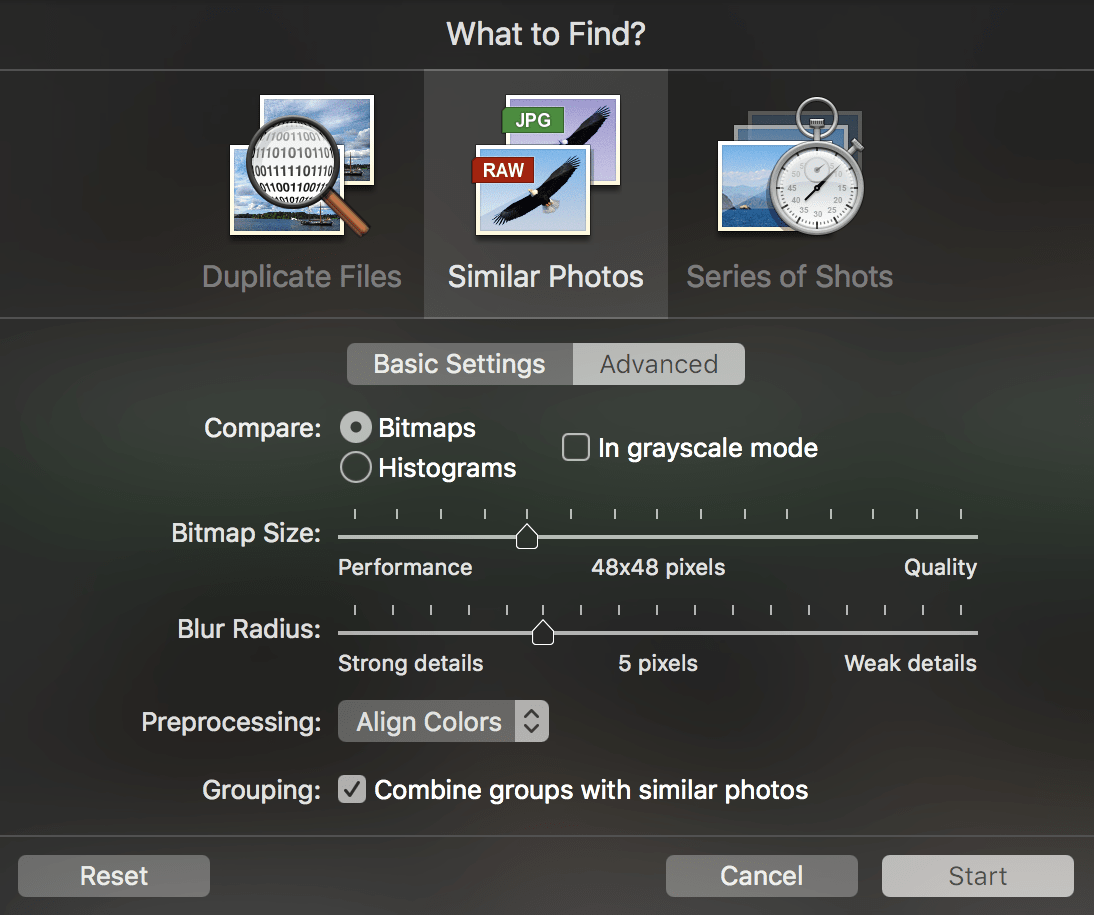This screenshot has height=915, width=1094.
Task: Click the Duplicate Files magnifier icon
Action: pos(302,167)
